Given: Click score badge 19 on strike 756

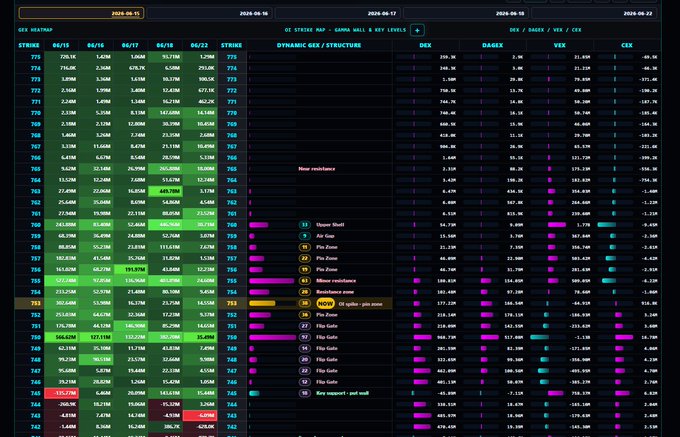Looking at the screenshot, I should [x=304, y=270].
